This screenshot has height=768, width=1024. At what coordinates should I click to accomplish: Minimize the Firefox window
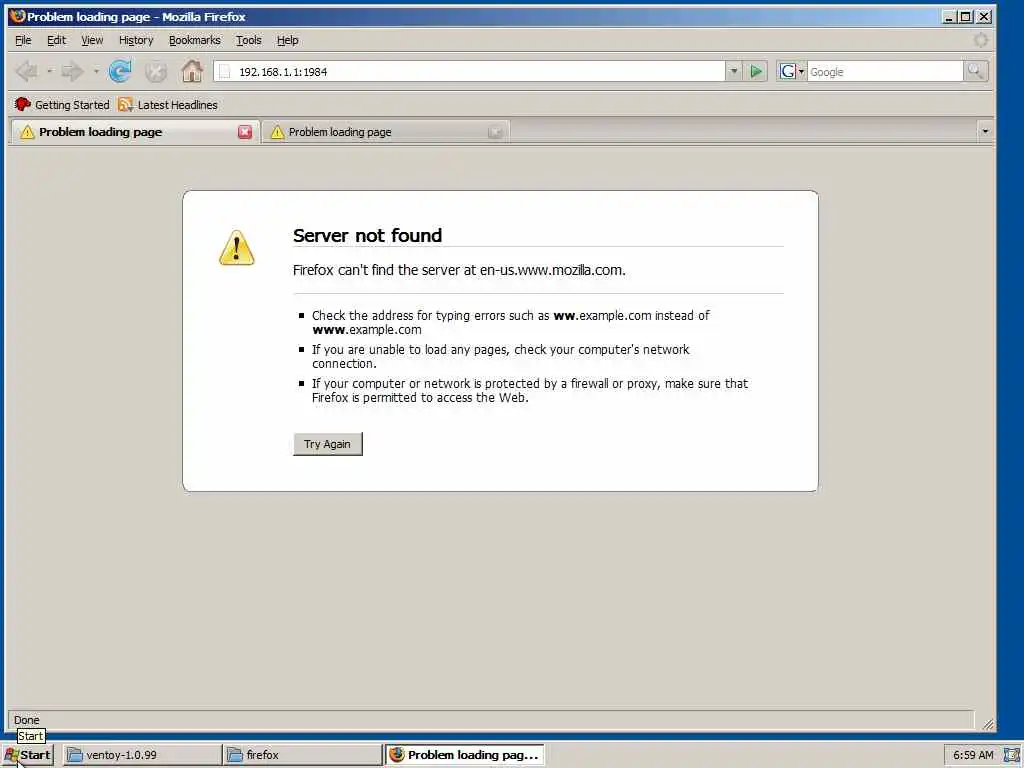coord(950,17)
